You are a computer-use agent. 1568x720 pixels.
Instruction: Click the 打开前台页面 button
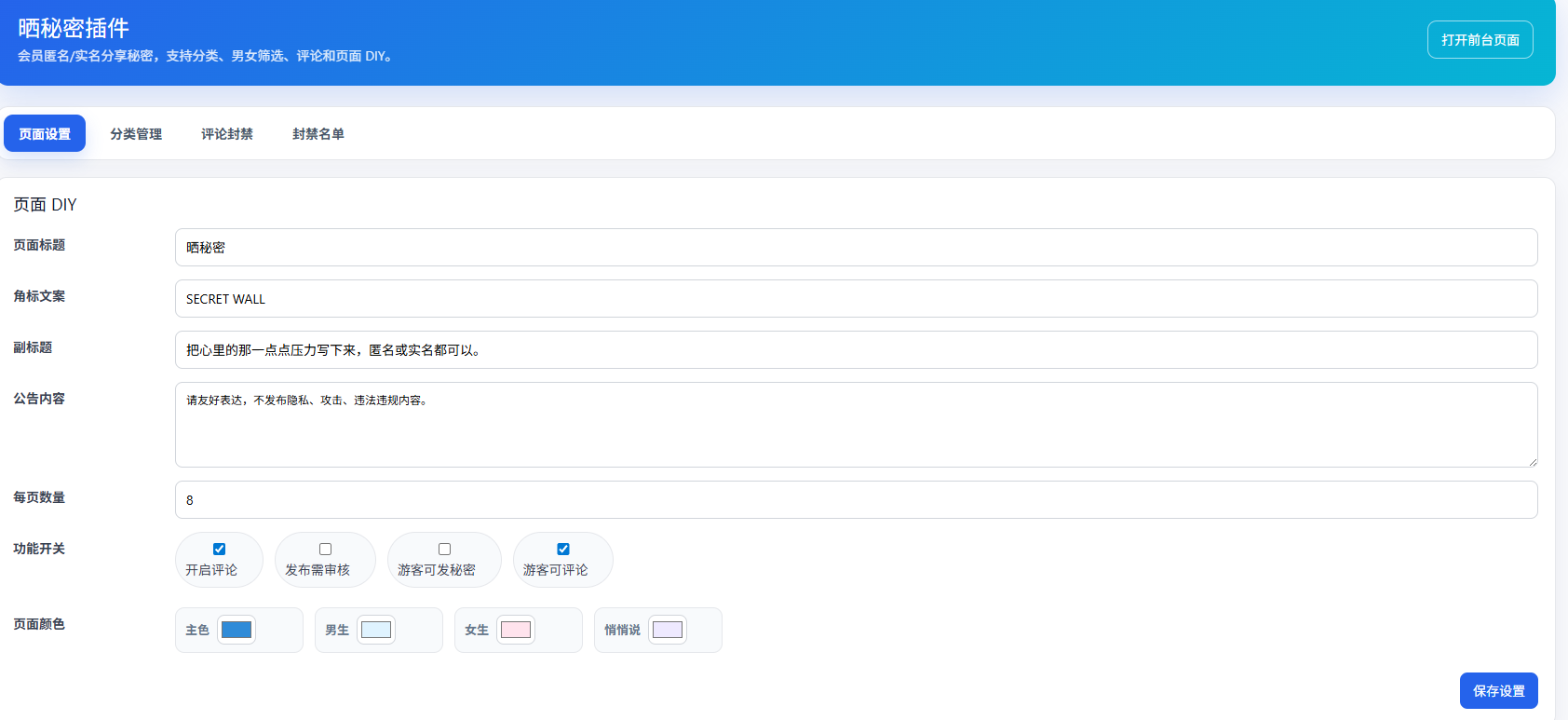tap(1480, 39)
